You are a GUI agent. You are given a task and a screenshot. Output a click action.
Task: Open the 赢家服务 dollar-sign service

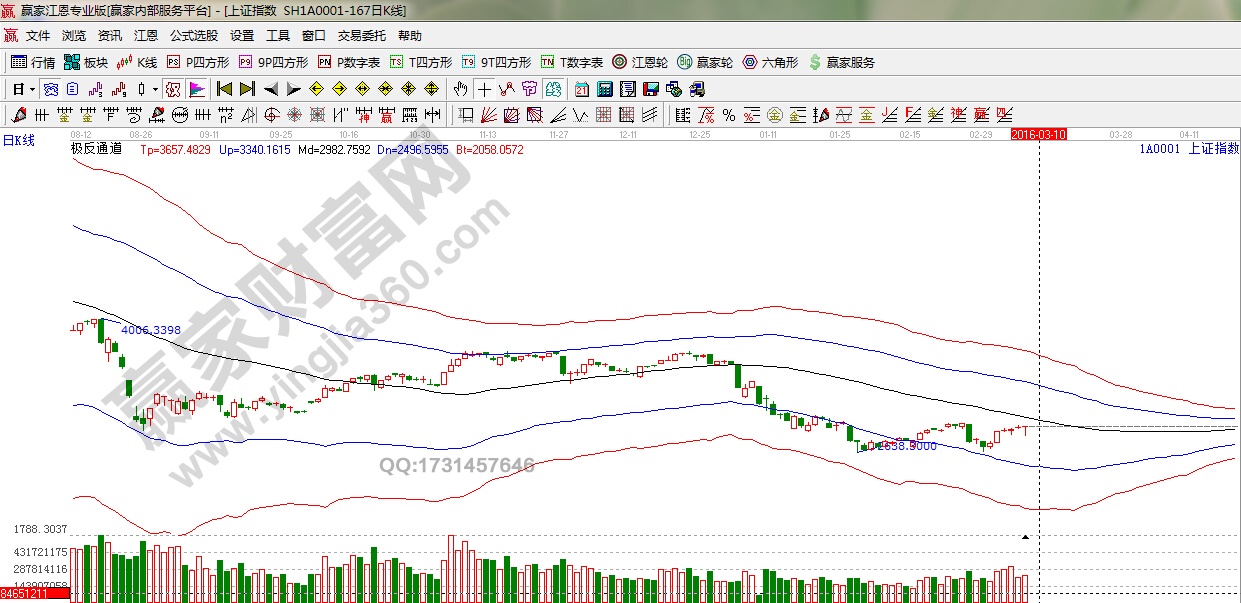[841, 62]
